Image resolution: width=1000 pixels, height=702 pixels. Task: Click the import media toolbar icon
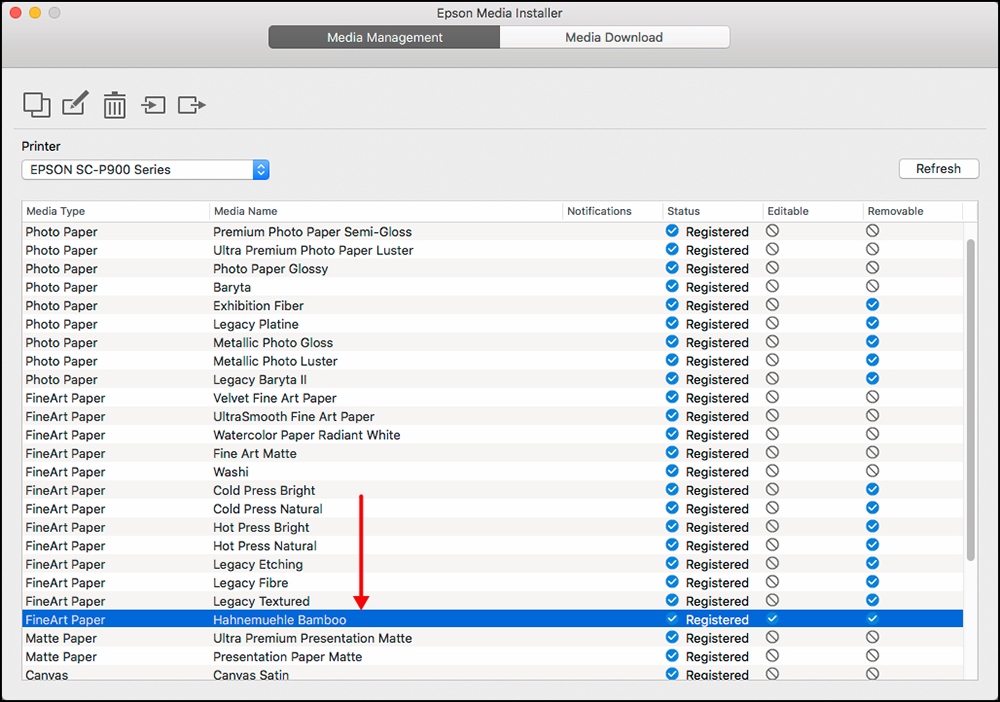[x=153, y=105]
